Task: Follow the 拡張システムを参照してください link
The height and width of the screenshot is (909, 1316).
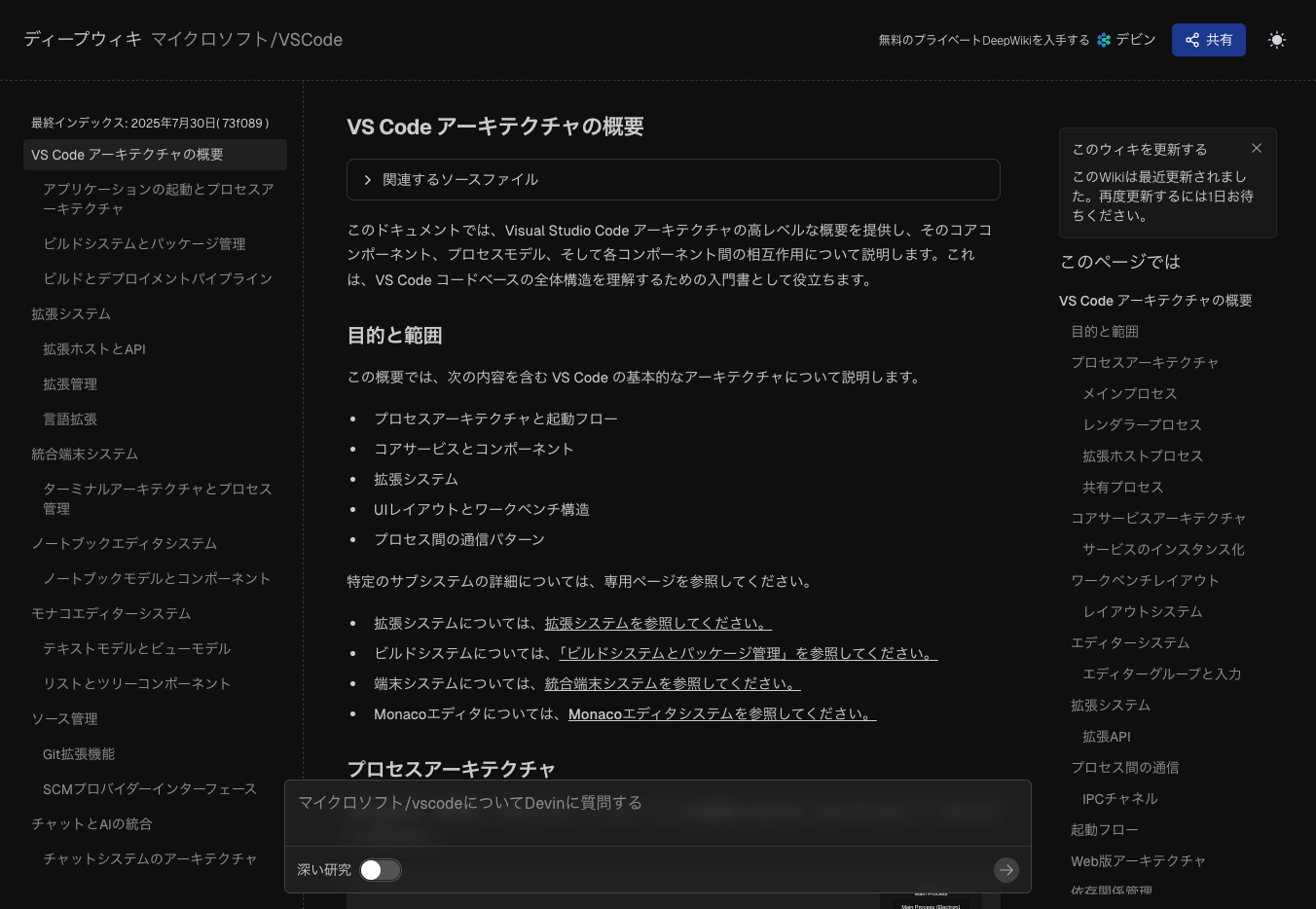Action: [658, 623]
